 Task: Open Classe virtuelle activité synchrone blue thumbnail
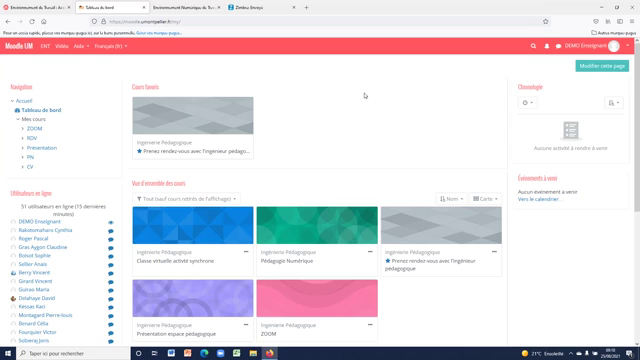(x=193, y=225)
